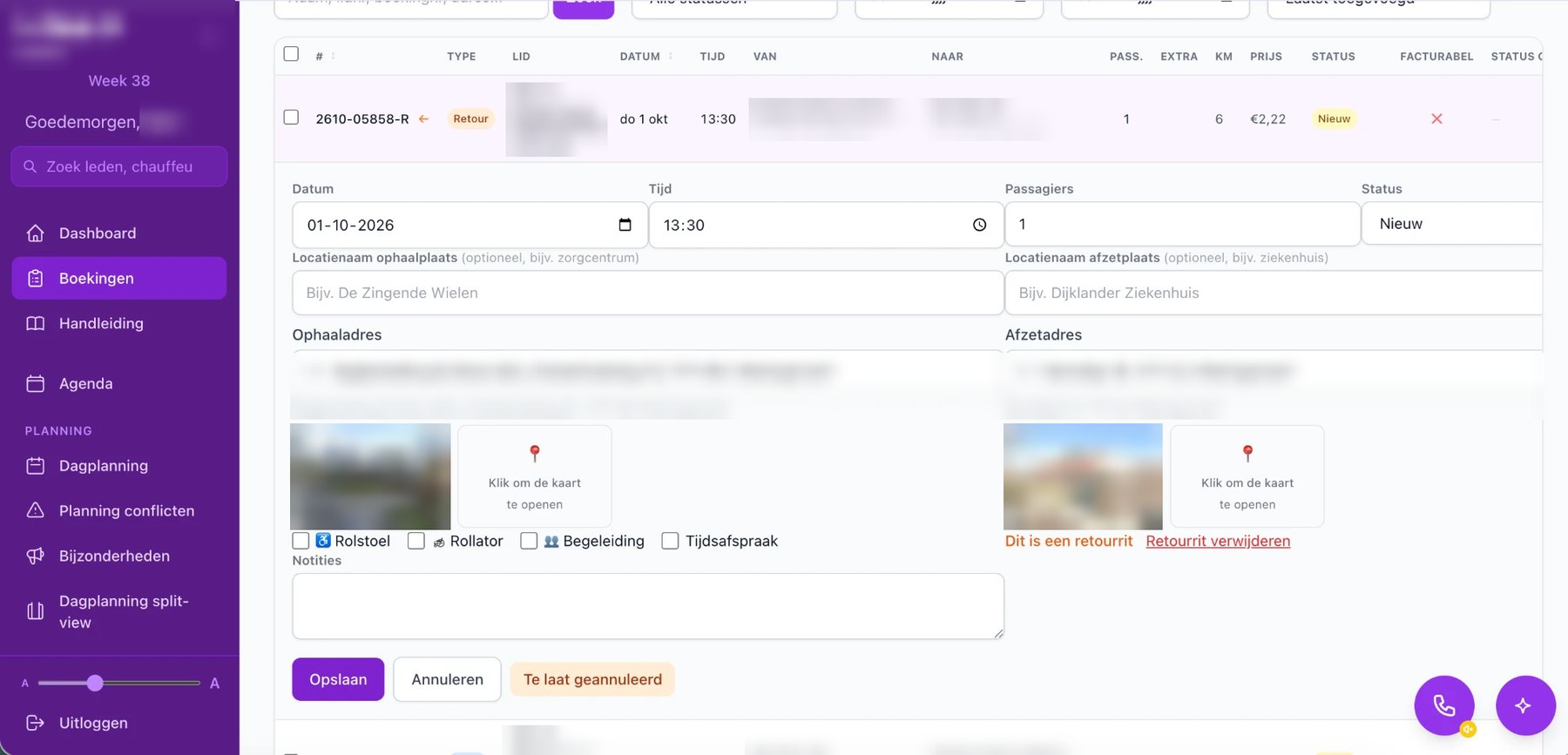
Task: Click the Uitloggen exit icon
Action: pyautogui.click(x=36, y=723)
